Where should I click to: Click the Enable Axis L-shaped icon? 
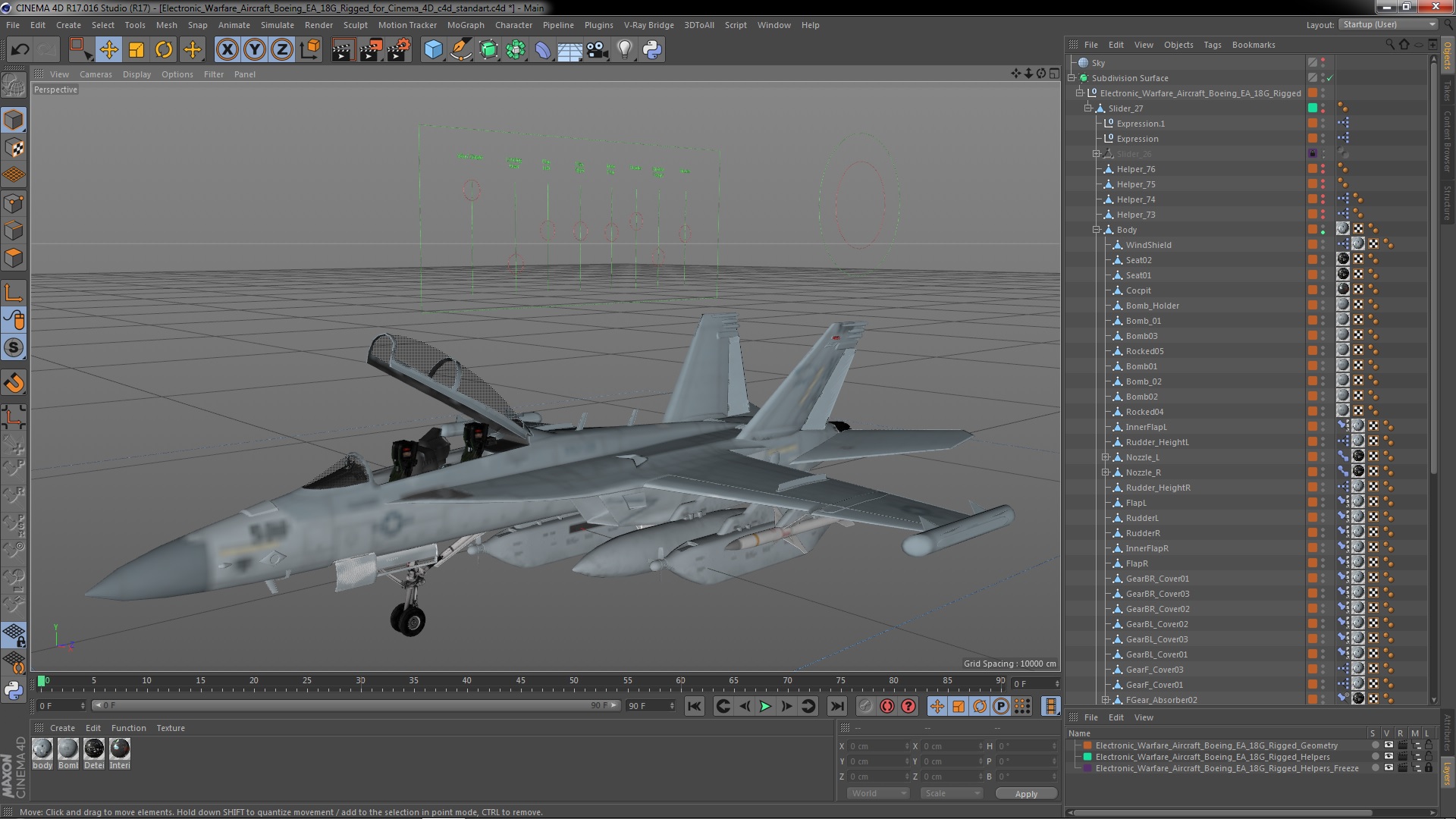pyautogui.click(x=14, y=293)
